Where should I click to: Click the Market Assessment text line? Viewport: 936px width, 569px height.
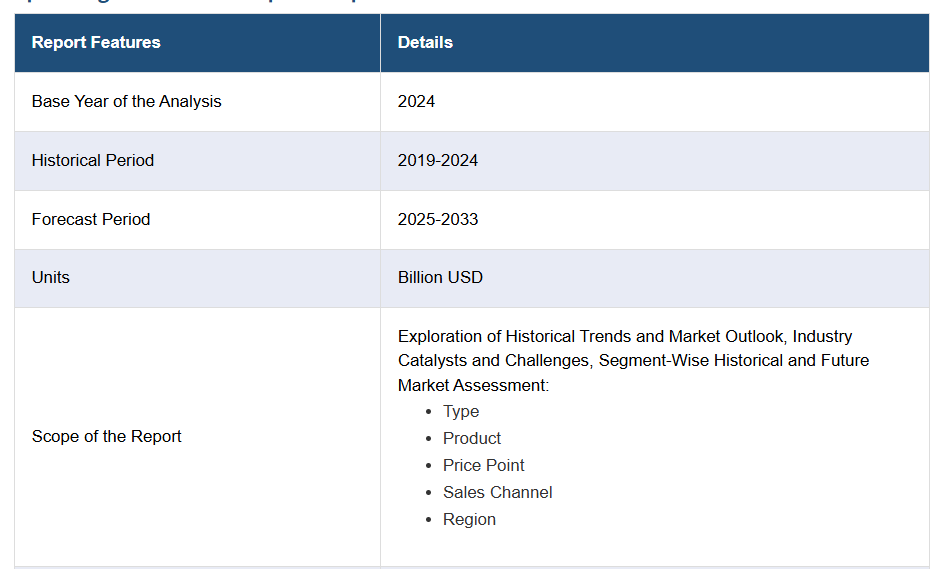473,385
